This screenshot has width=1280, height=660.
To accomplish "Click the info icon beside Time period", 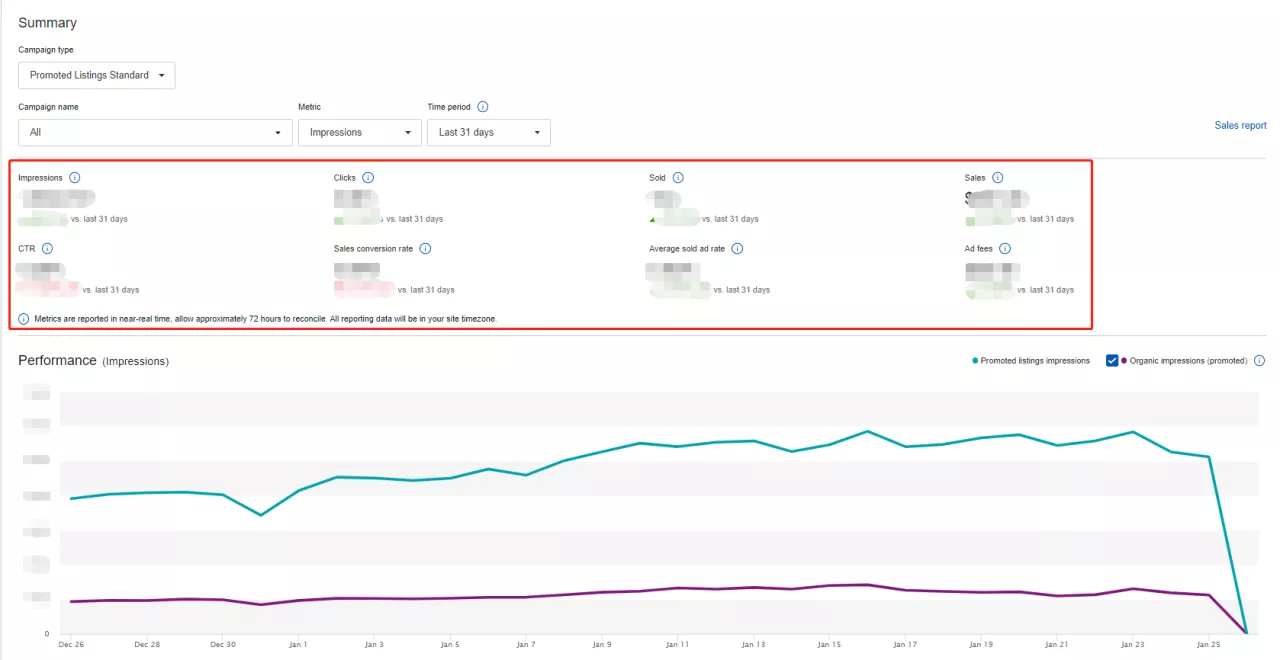I will (483, 107).
